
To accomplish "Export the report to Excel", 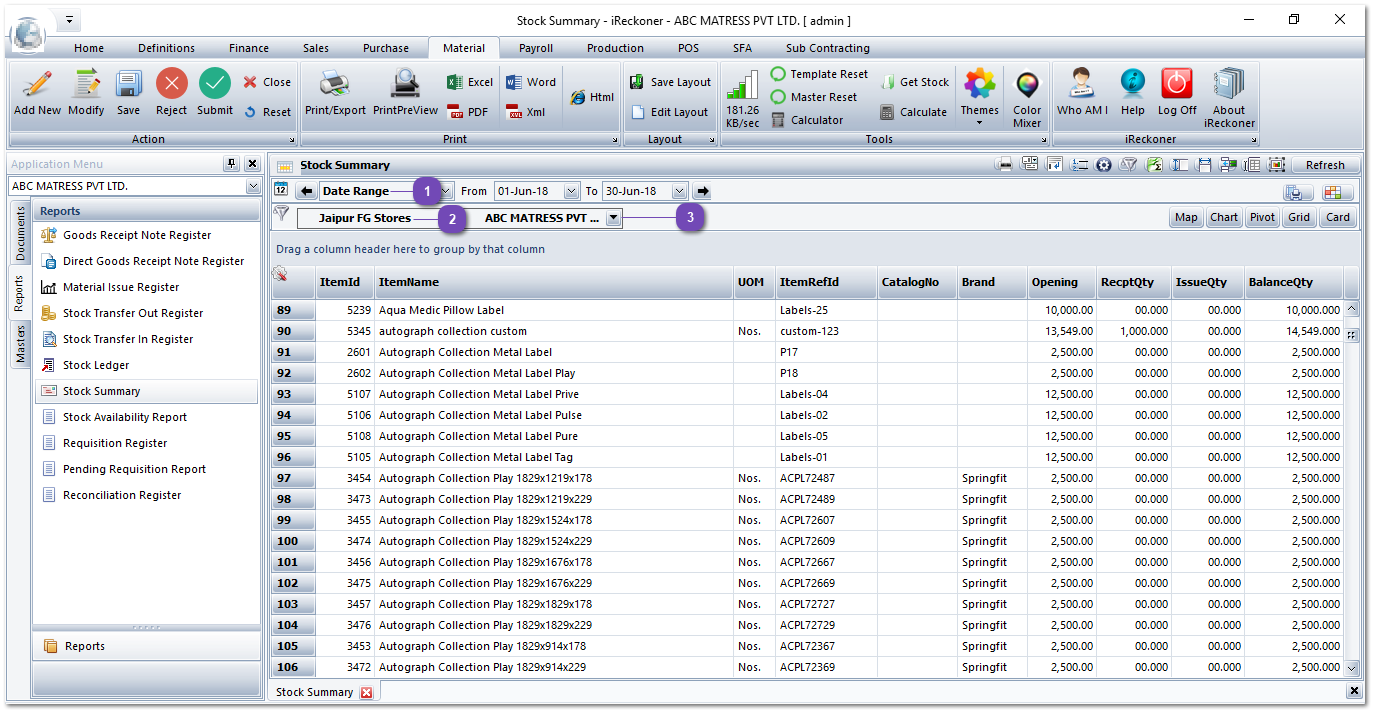I will point(470,82).
